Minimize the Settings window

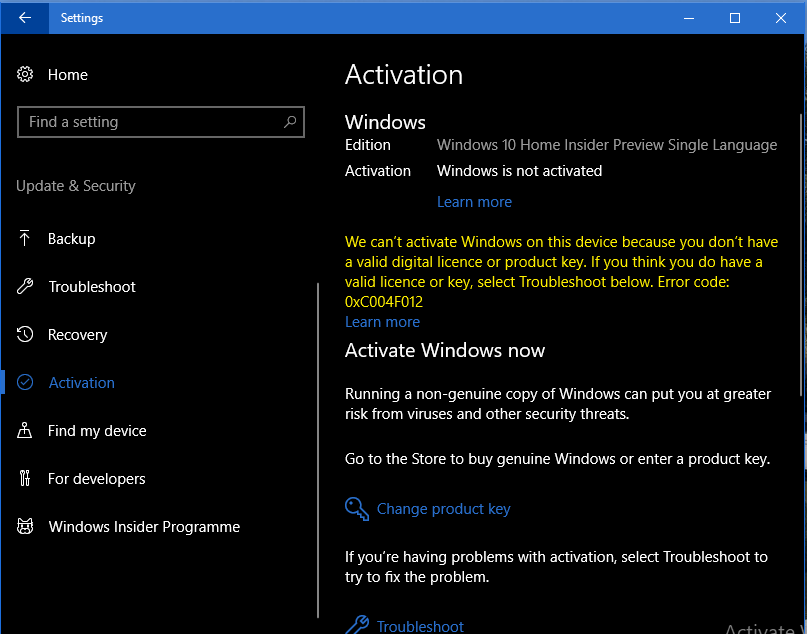click(x=689, y=18)
